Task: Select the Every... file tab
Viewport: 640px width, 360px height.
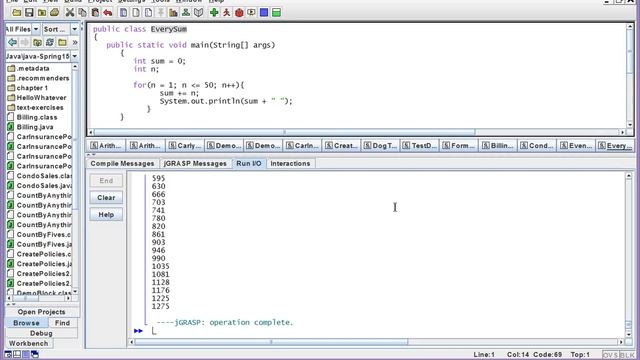Action: pyautogui.click(x=615, y=145)
